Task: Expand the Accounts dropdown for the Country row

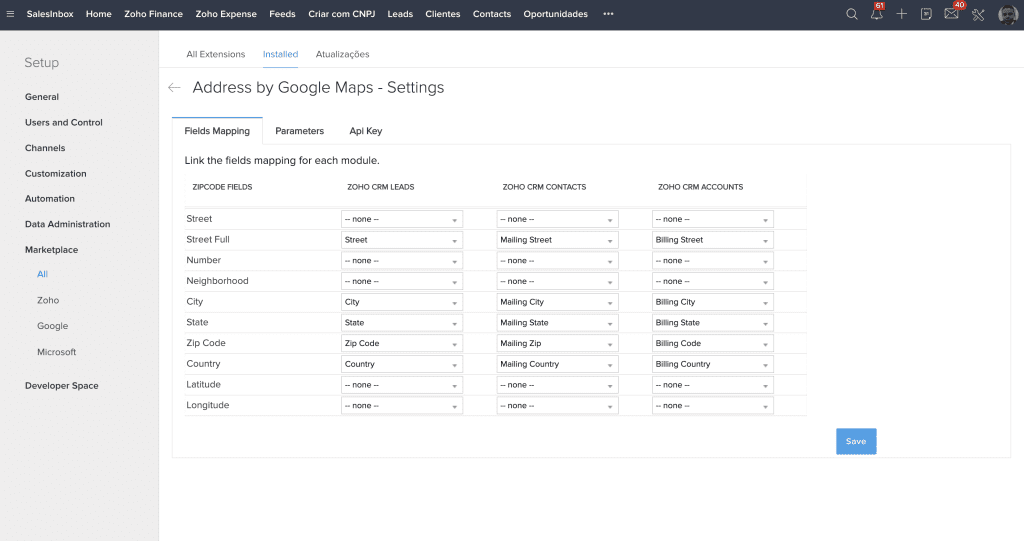Action: coord(712,364)
